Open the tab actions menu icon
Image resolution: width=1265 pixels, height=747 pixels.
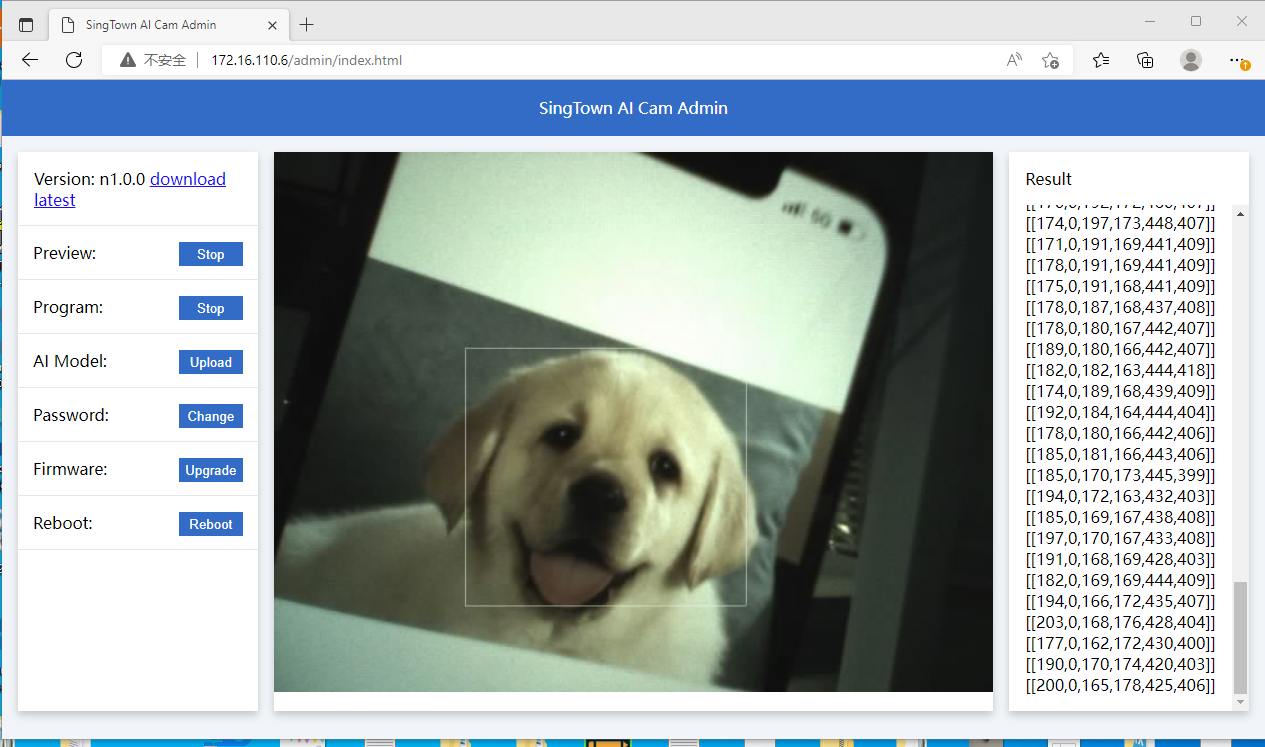[x=26, y=25]
